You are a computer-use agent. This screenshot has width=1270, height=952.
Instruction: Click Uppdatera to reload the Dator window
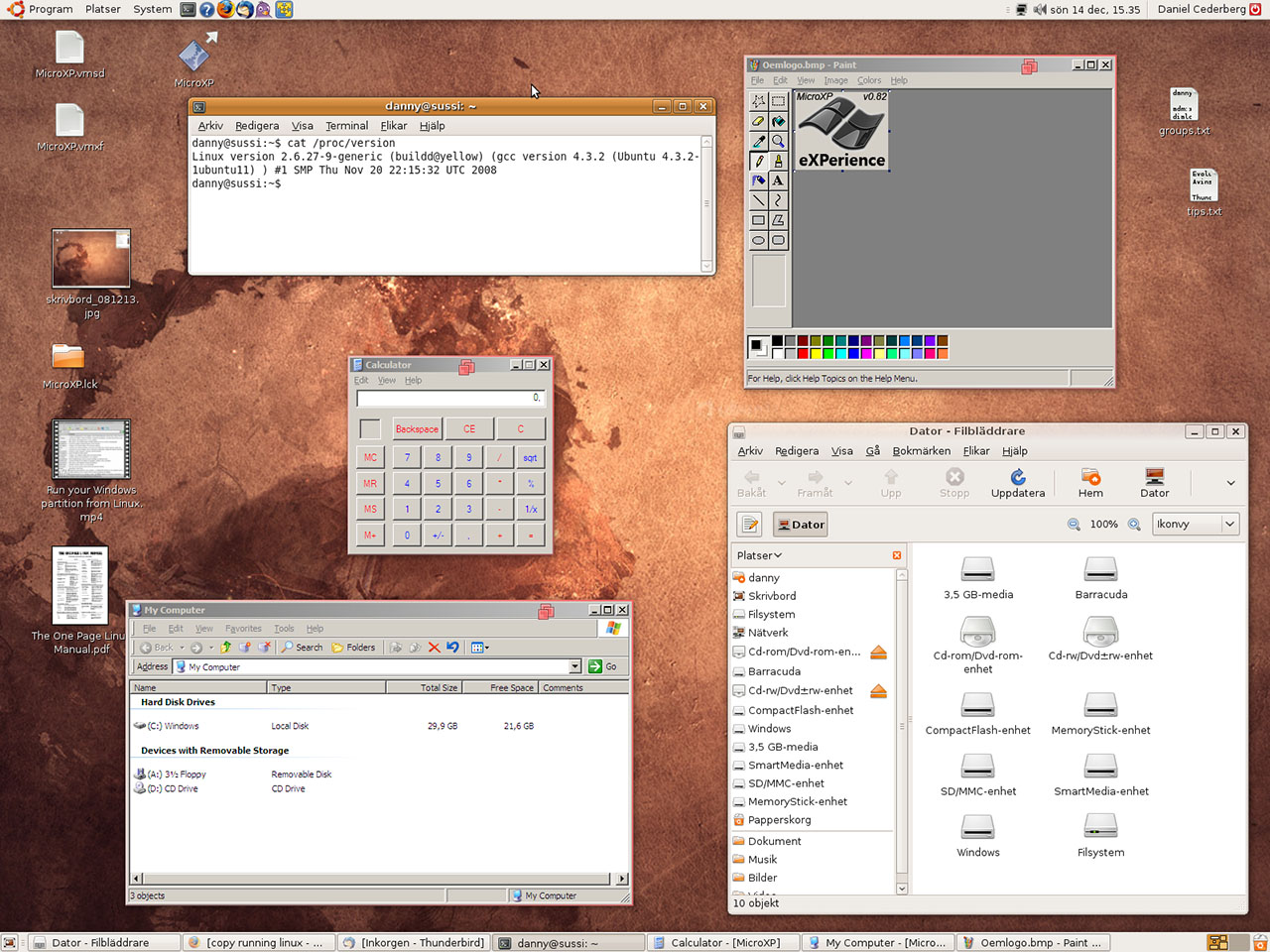1018,483
